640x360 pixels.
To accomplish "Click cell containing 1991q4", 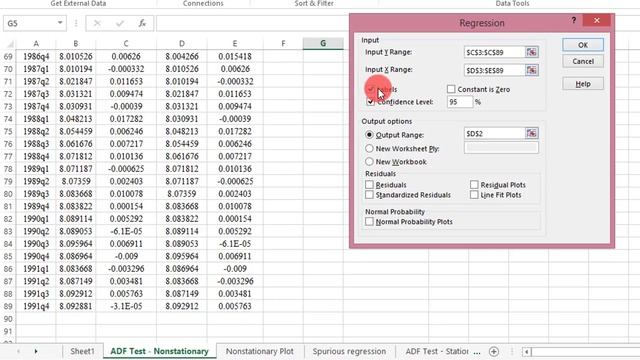I will click(x=36, y=306).
